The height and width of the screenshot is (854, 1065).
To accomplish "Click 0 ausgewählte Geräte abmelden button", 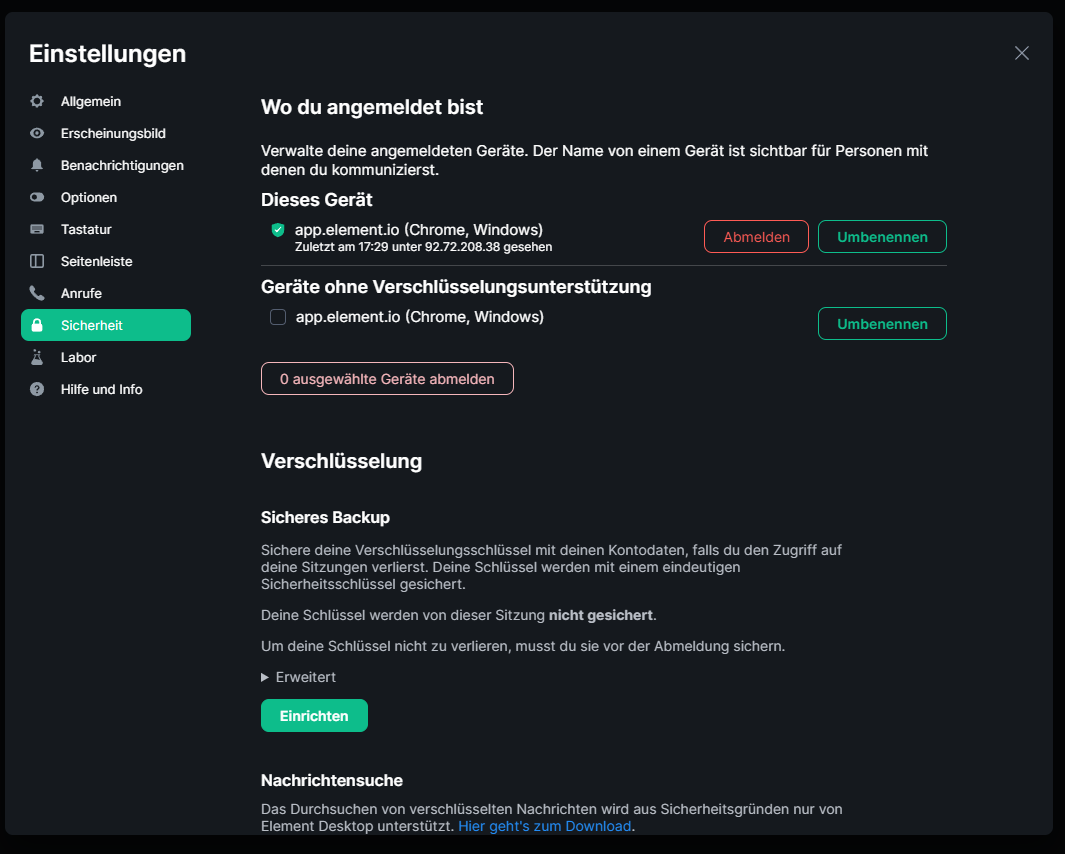I will coord(387,378).
